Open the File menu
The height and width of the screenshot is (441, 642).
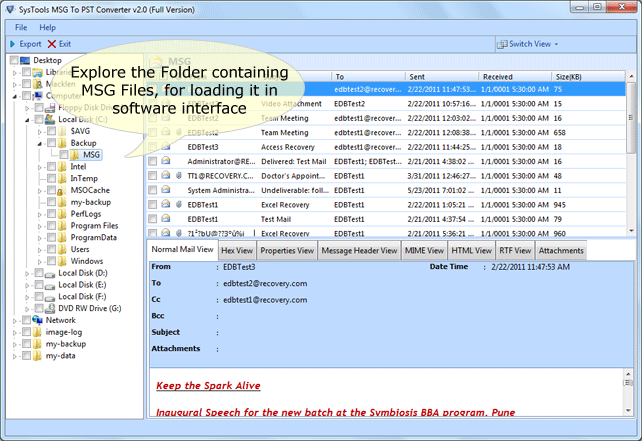point(21,27)
